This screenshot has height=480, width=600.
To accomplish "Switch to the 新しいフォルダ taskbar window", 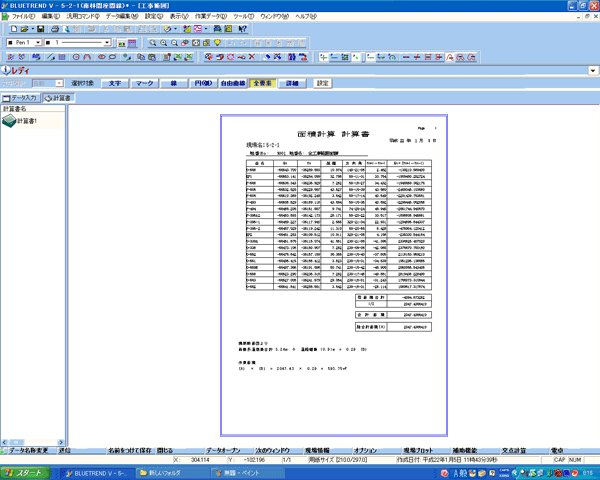I will [x=171, y=473].
